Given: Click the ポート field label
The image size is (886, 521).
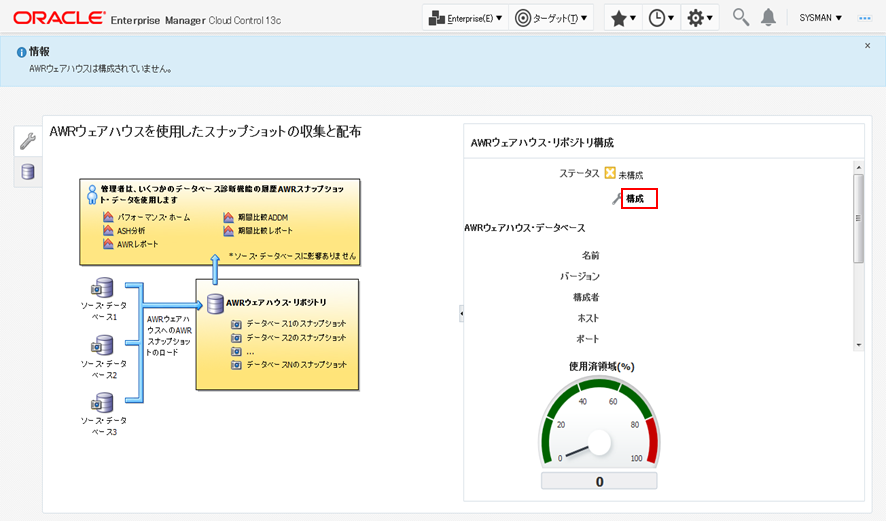Looking at the screenshot, I should 588,339.
